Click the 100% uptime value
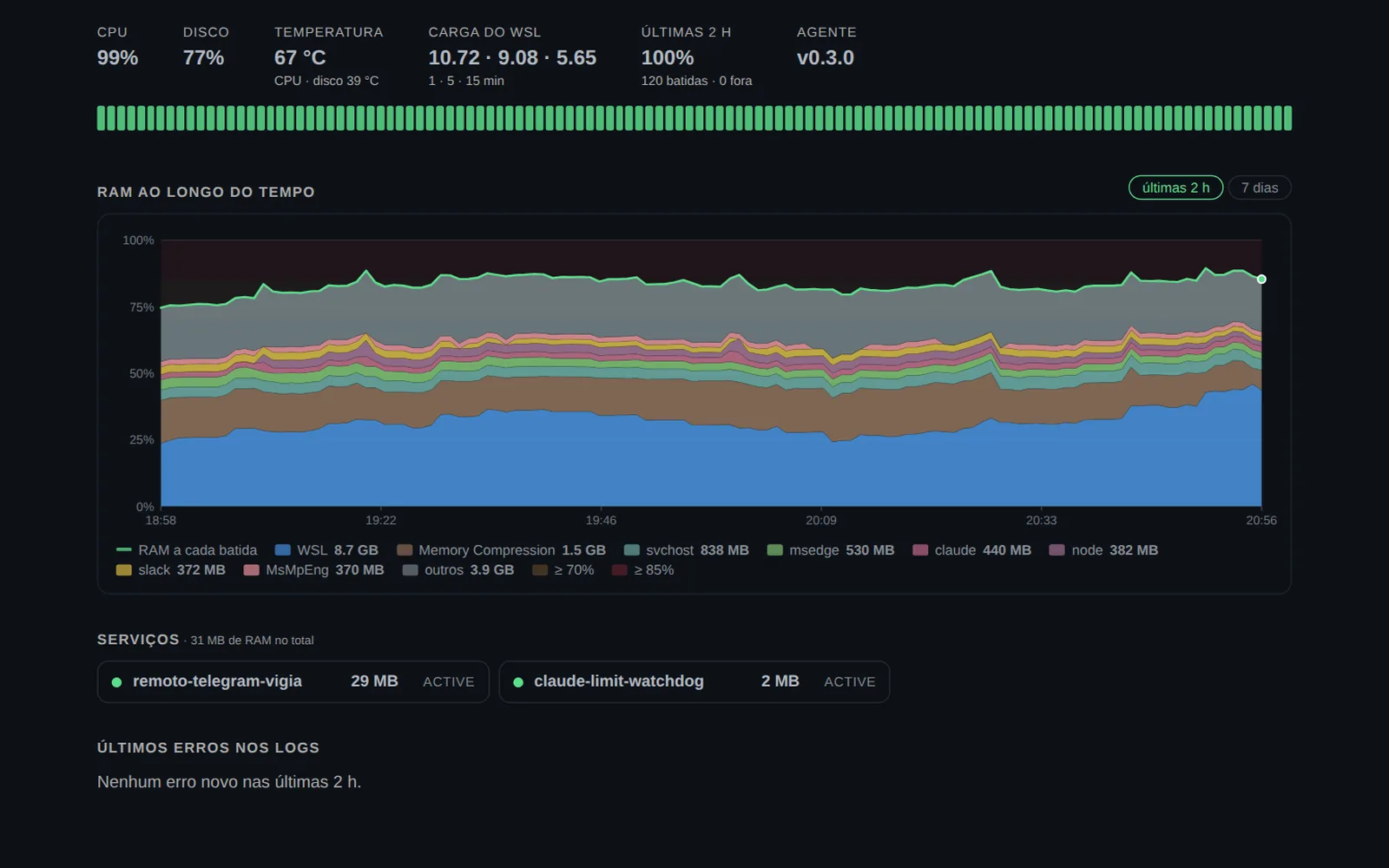 [x=668, y=58]
